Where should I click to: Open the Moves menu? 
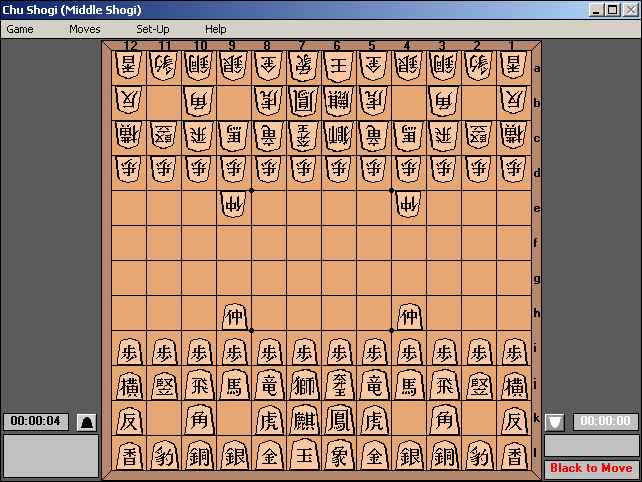tap(85, 29)
